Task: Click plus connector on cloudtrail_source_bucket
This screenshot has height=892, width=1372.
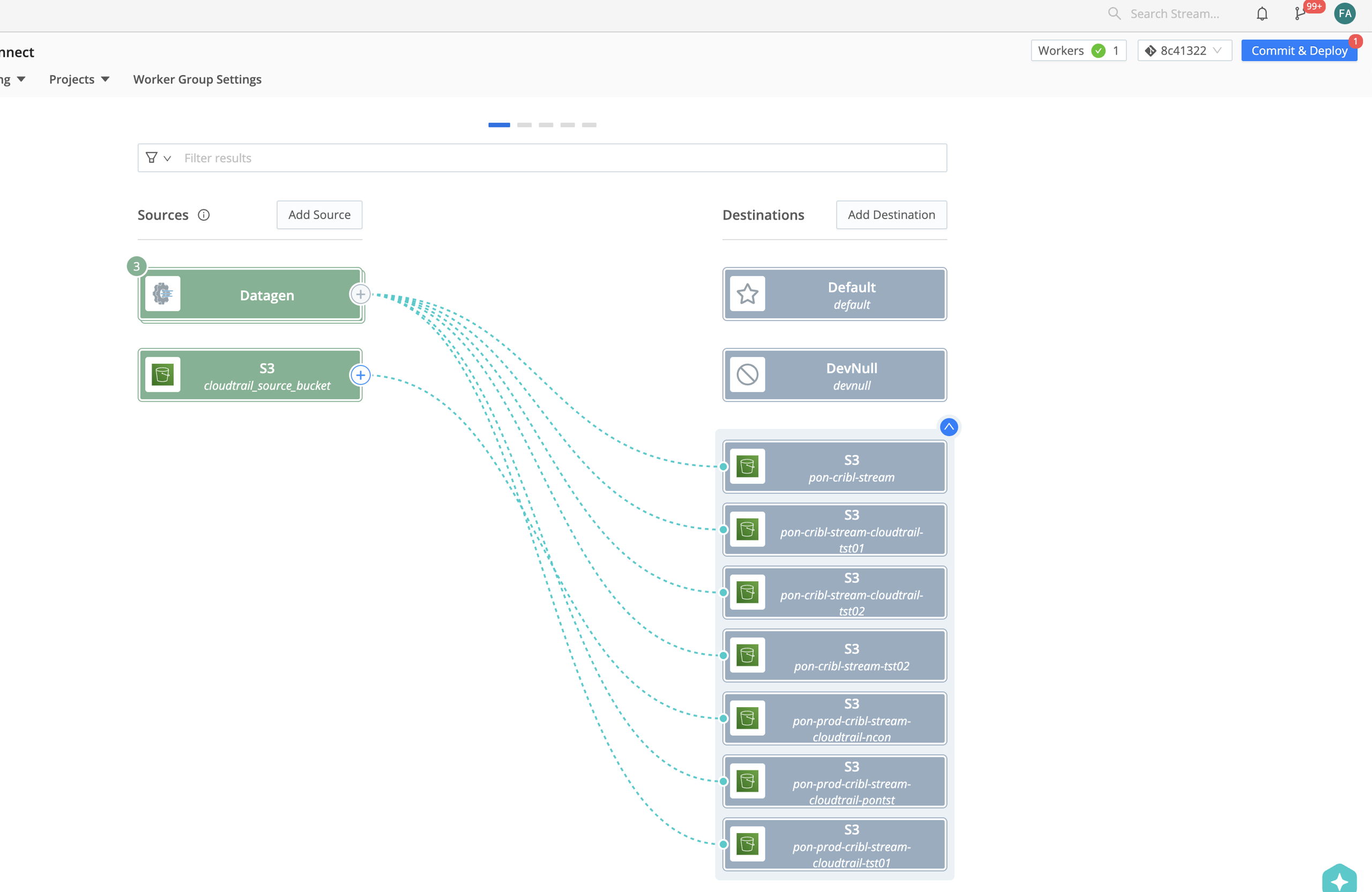Action: (360, 375)
